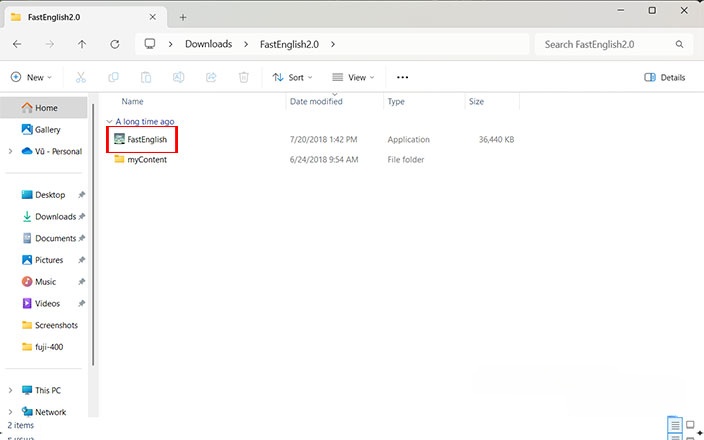Open the See more ellipsis menu
This screenshot has width=704, height=440.
point(403,77)
